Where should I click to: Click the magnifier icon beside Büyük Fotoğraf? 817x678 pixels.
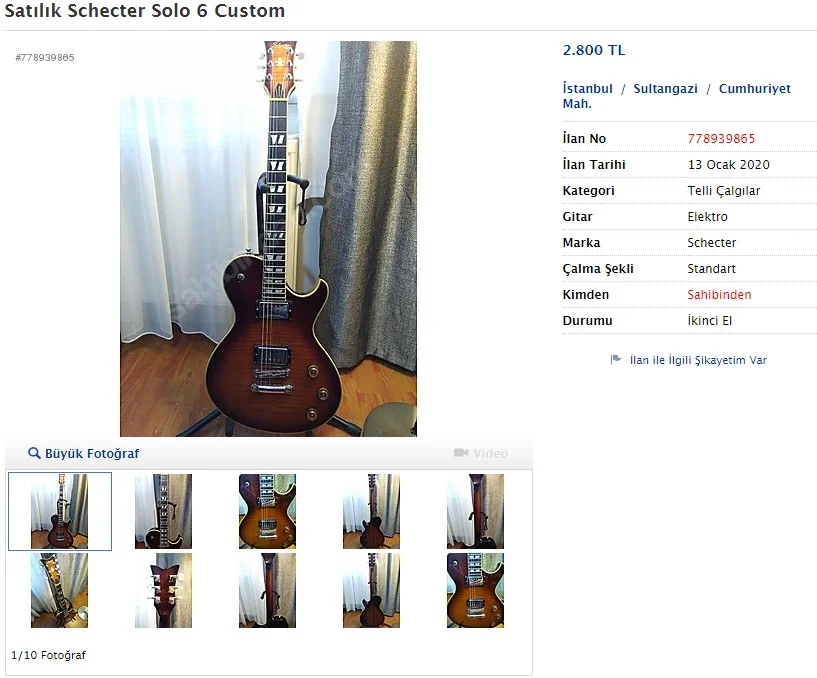(34, 453)
